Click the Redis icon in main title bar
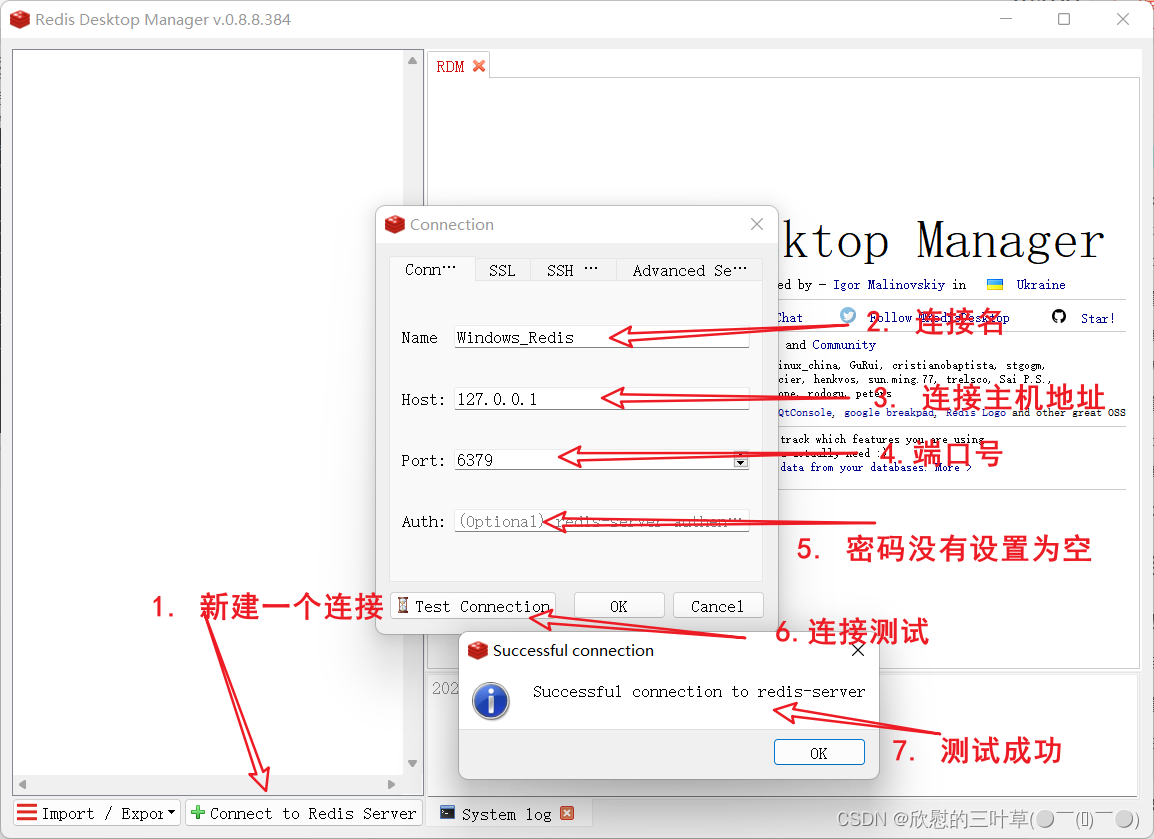 [x=20, y=20]
